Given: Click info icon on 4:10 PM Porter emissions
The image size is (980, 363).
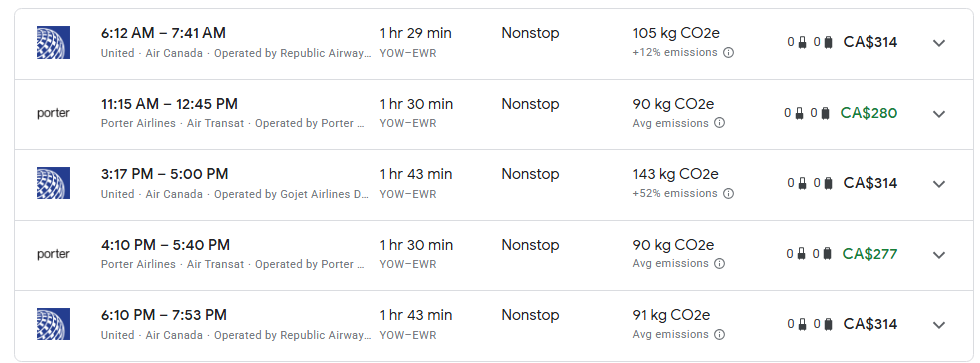Looking at the screenshot, I should coord(719,264).
